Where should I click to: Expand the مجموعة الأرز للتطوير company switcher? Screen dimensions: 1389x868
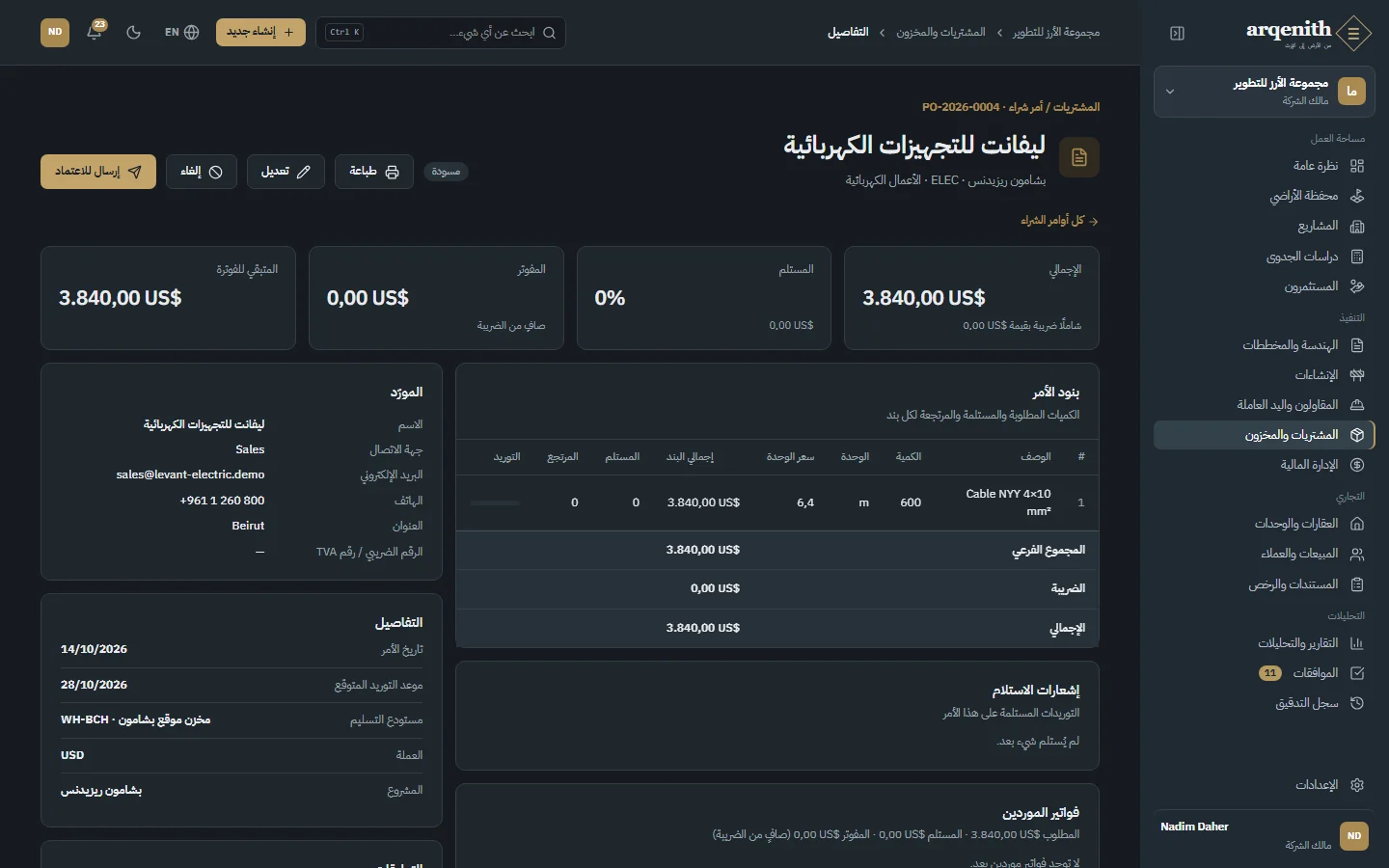tap(1264, 92)
